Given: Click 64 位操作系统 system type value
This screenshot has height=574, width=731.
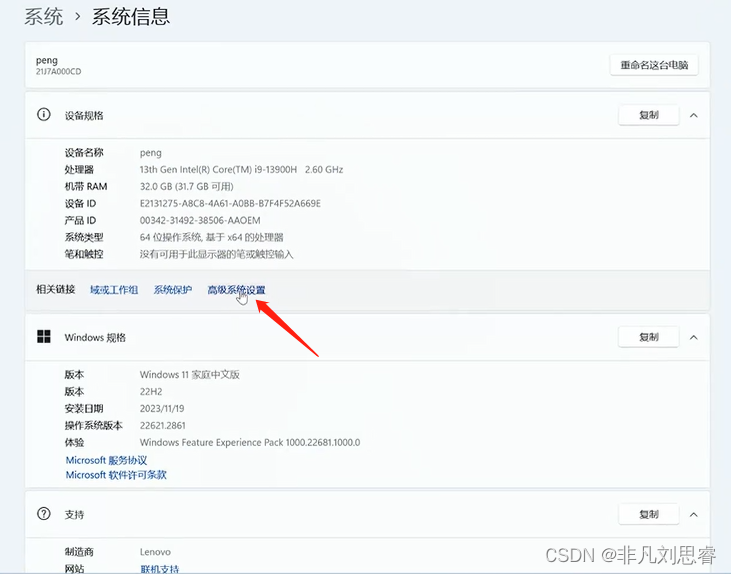Looking at the screenshot, I should point(212,237).
